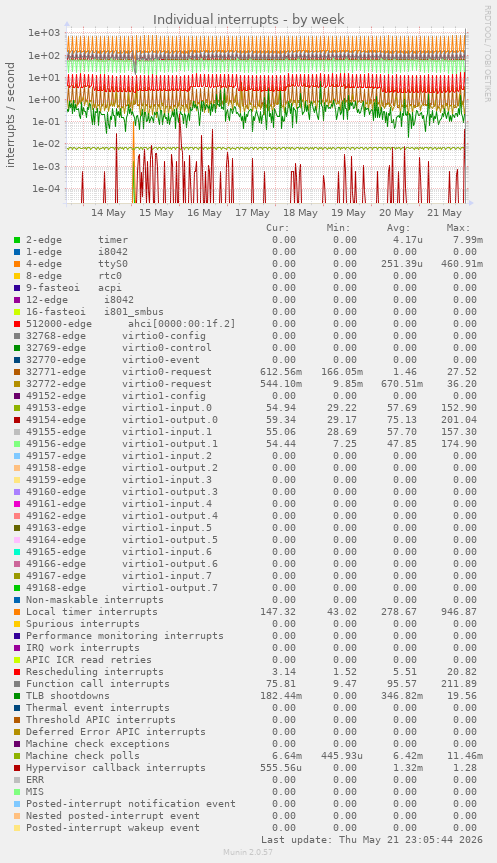The image size is (497, 863).
Task: Click the dark red Hypervisor callback swatch
Action: pos(17,768)
